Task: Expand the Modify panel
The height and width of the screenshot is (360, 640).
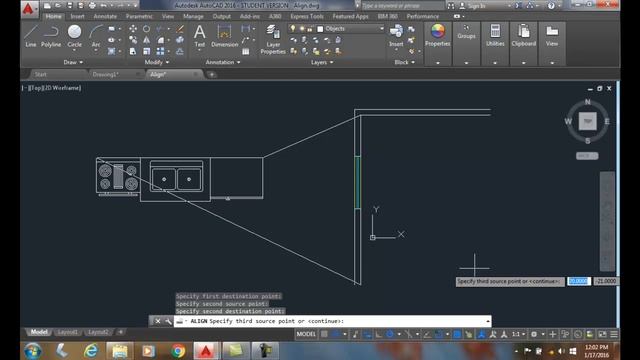Action: pos(157,62)
